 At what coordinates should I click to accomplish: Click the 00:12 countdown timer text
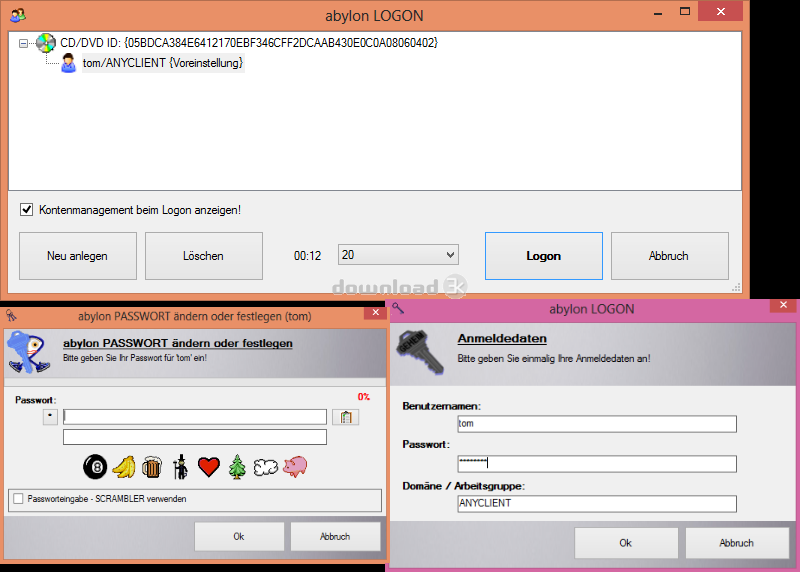[307, 256]
